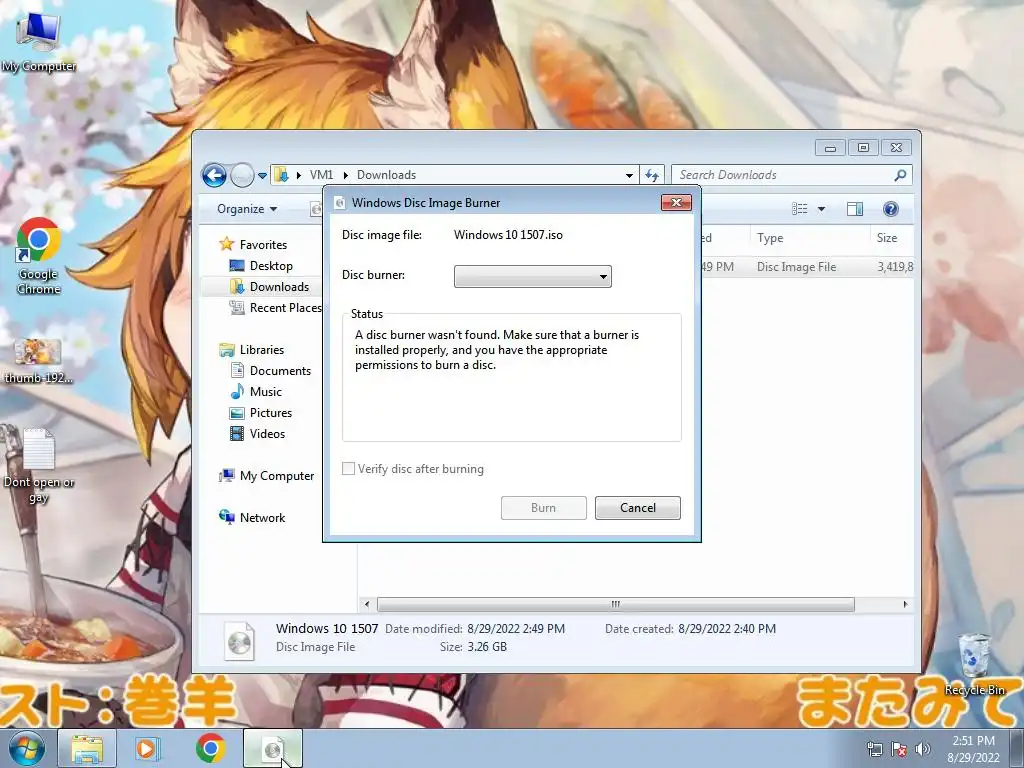Open the Google Chrome desktop shortcut
This screenshot has height=768, width=1024.
point(39,256)
